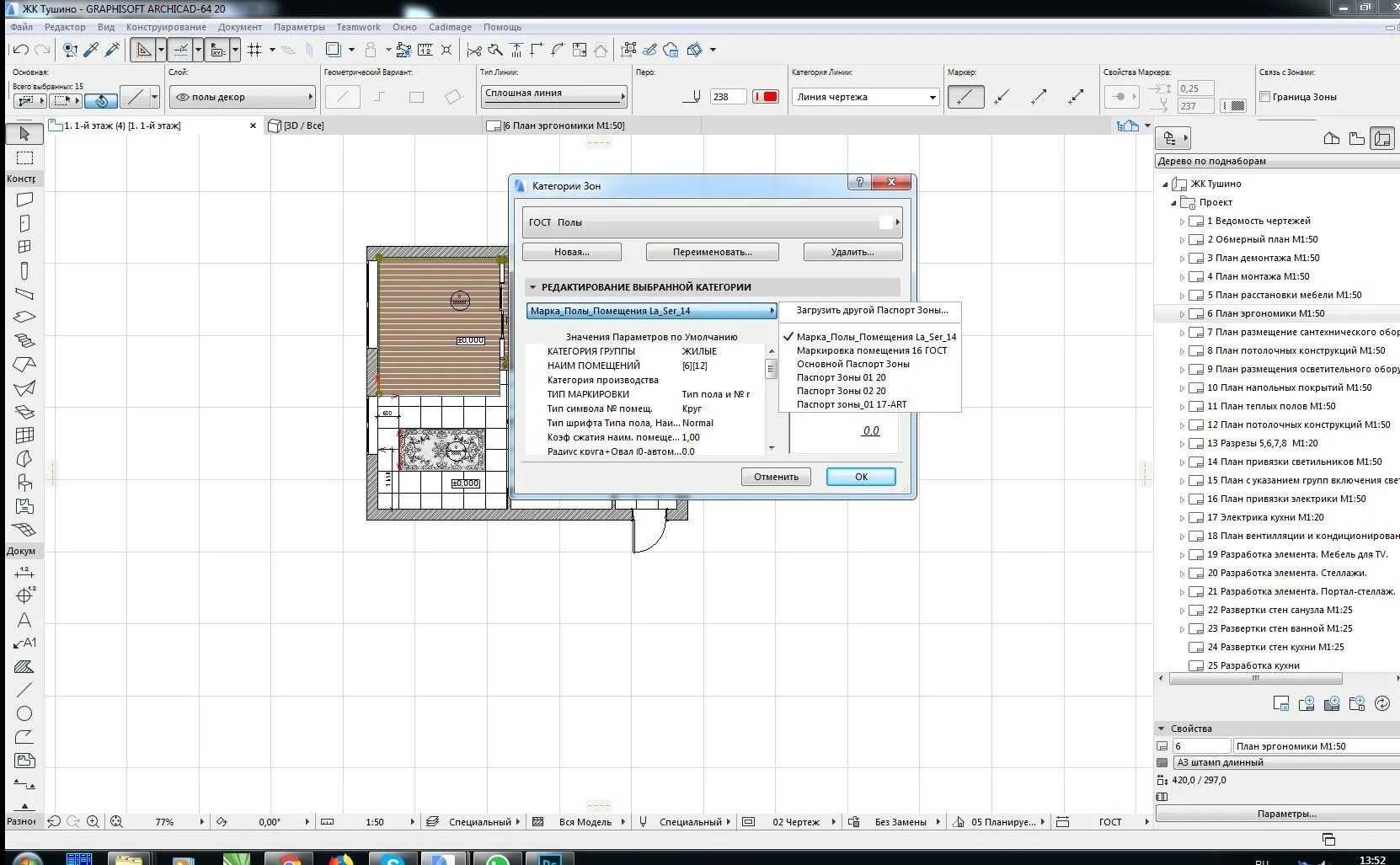The height and width of the screenshot is (865, 1400).
Task: Select the Arrow selection tool
Action: 24,133
